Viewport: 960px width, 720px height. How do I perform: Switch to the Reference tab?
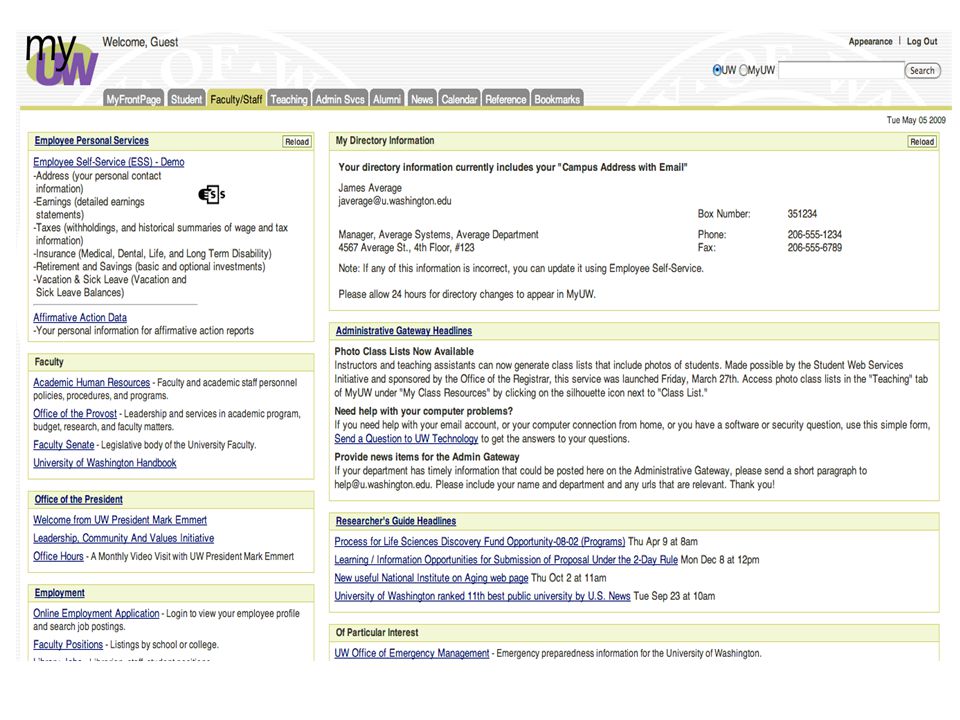point(506,99)
